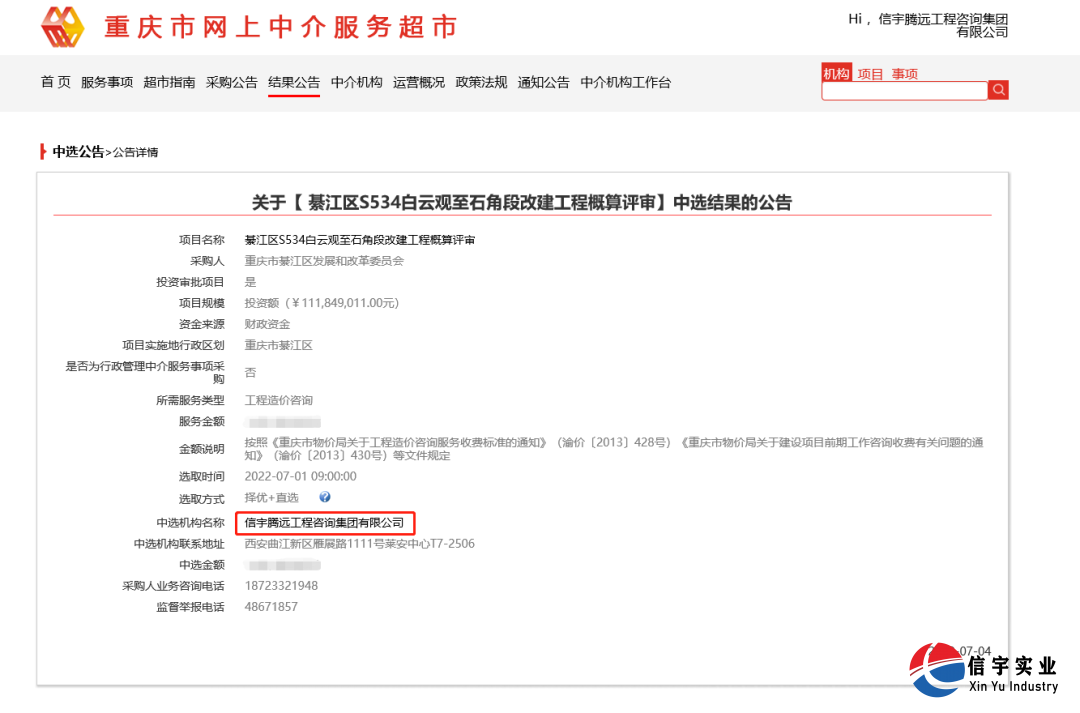Select the 机构 search tab

click(836, 73)
